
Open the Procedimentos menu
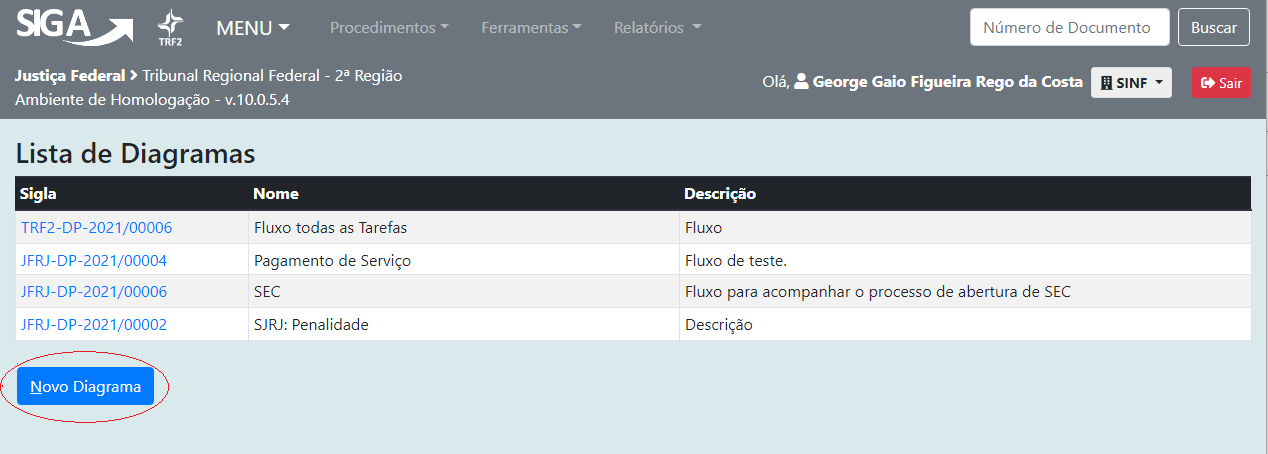point(389,28)
